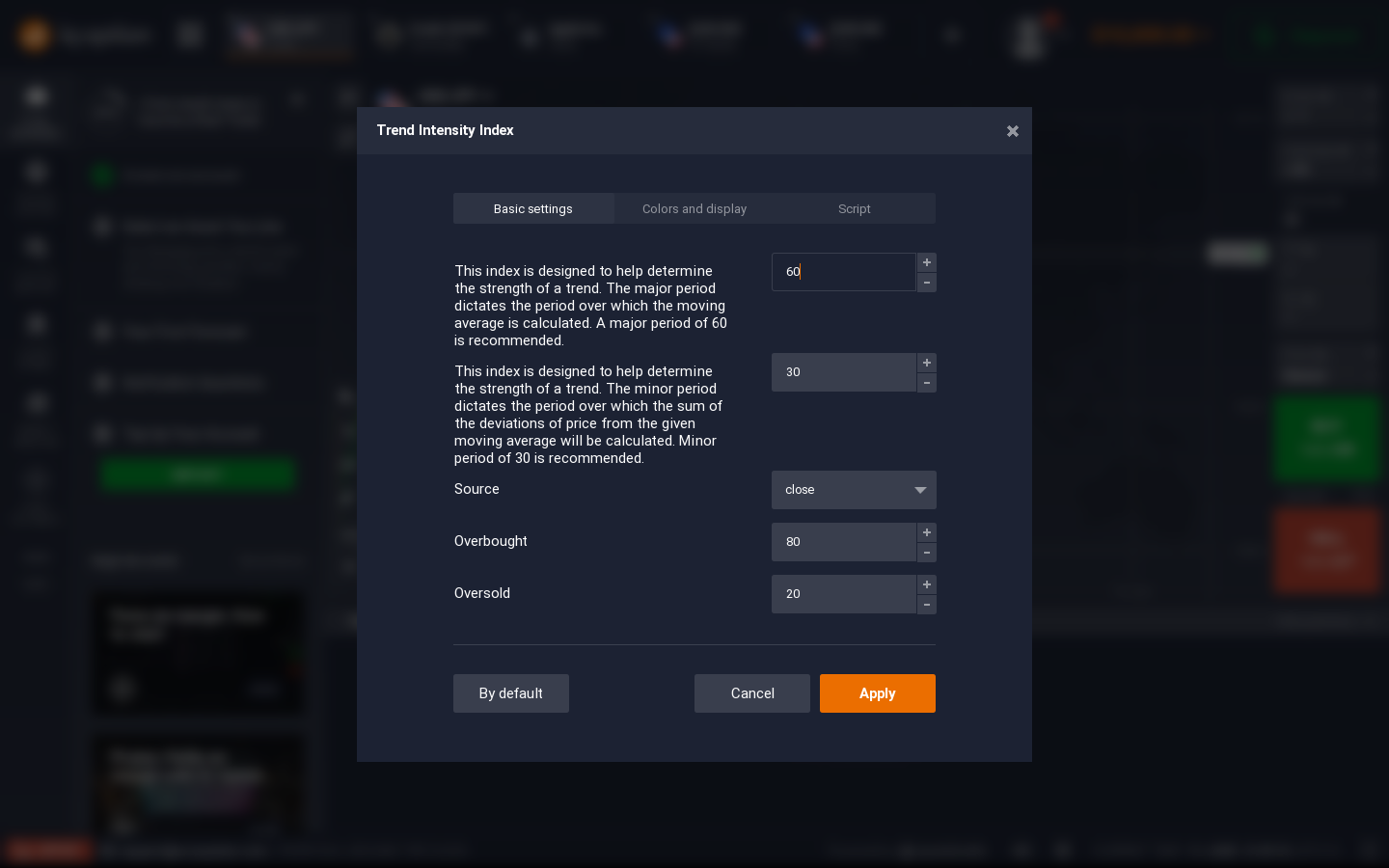Open the Colors and display tab
Viewport: 1389px width, 868px height.
(x=694, y=208)
